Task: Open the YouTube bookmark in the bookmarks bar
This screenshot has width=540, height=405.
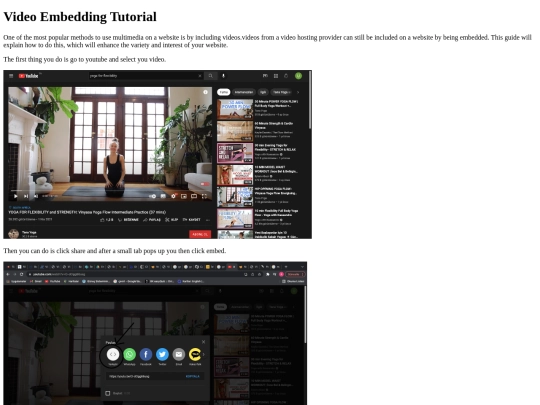Action: [x=53, y=281]
